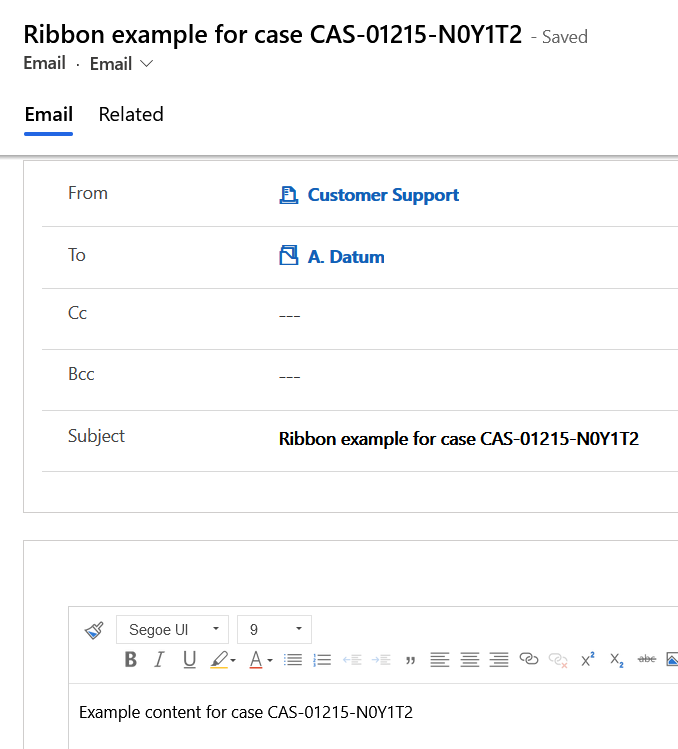Click the Copy Formatting paintbrush icon
Screen dimensions: 678x749
(x=94, y=630)
